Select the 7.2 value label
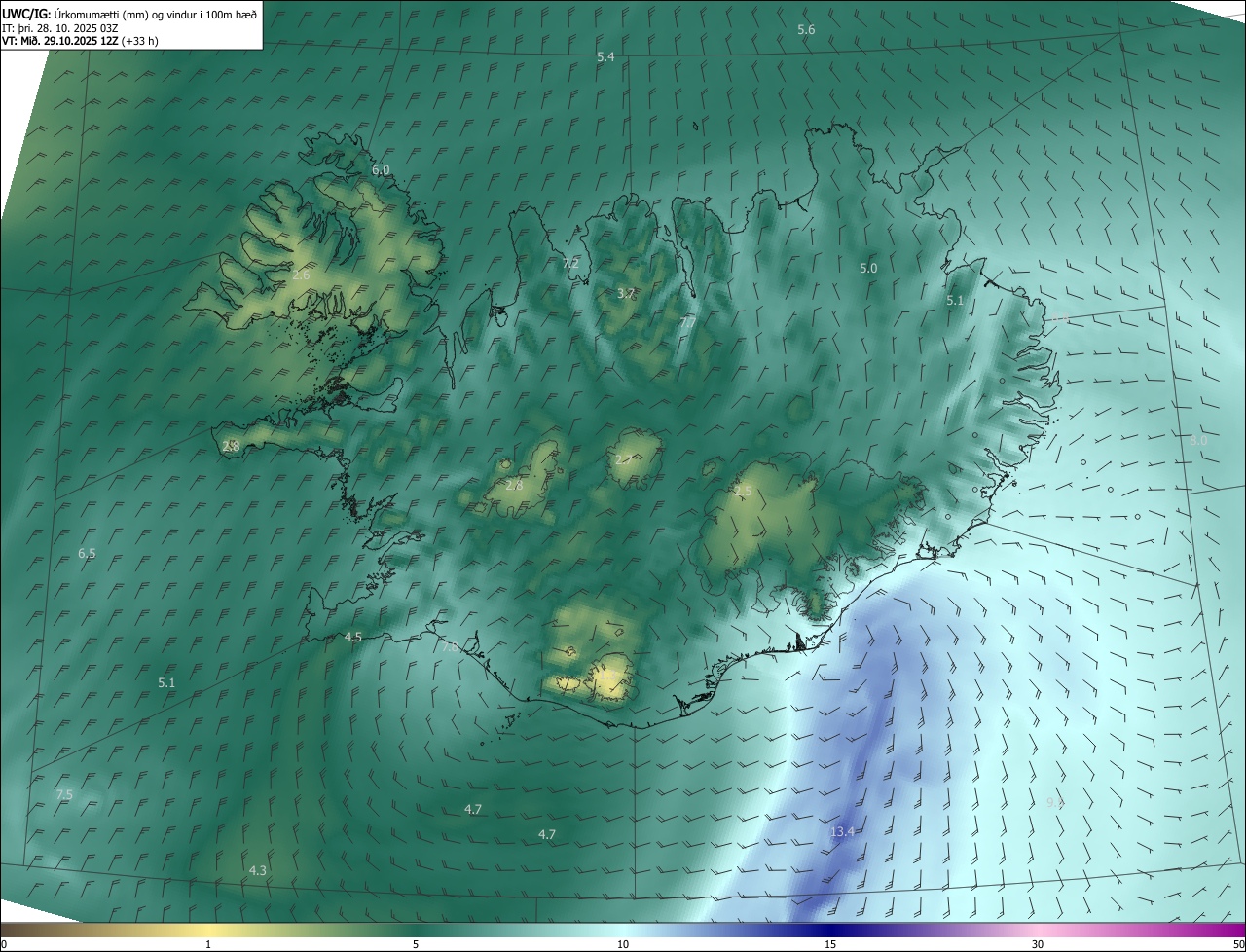This screenshot has height=952, width=1246. tap(570, 263)
